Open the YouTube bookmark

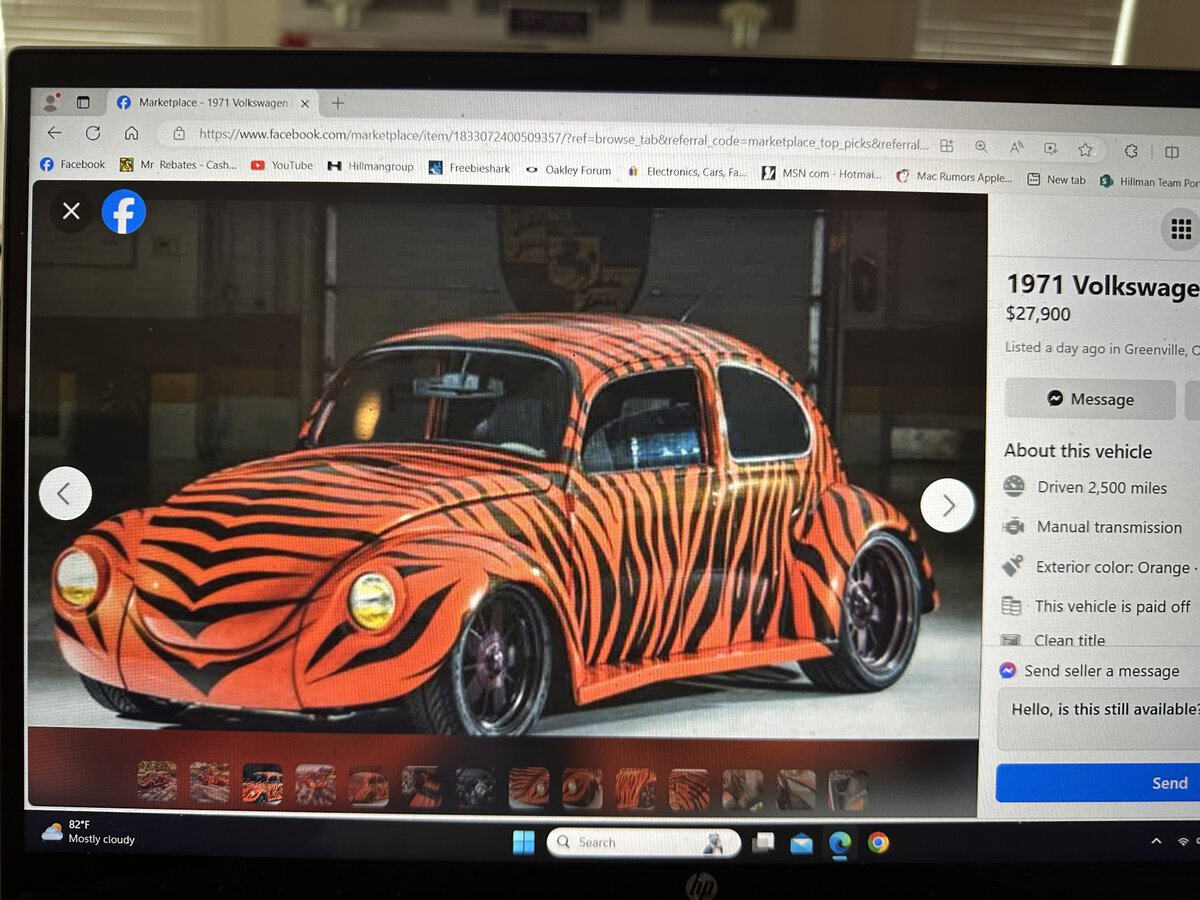pyautogui.click(x=281, y=165)
